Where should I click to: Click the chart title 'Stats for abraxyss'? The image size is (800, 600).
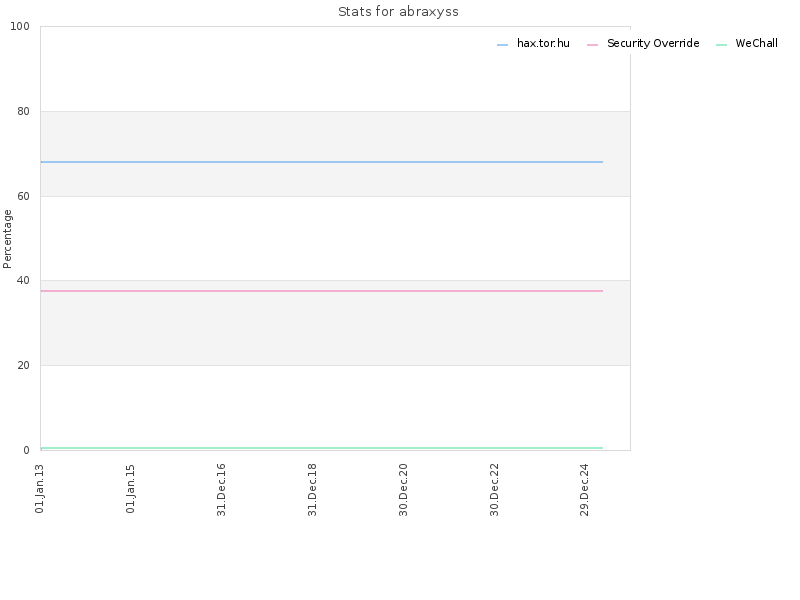(398, 12)
